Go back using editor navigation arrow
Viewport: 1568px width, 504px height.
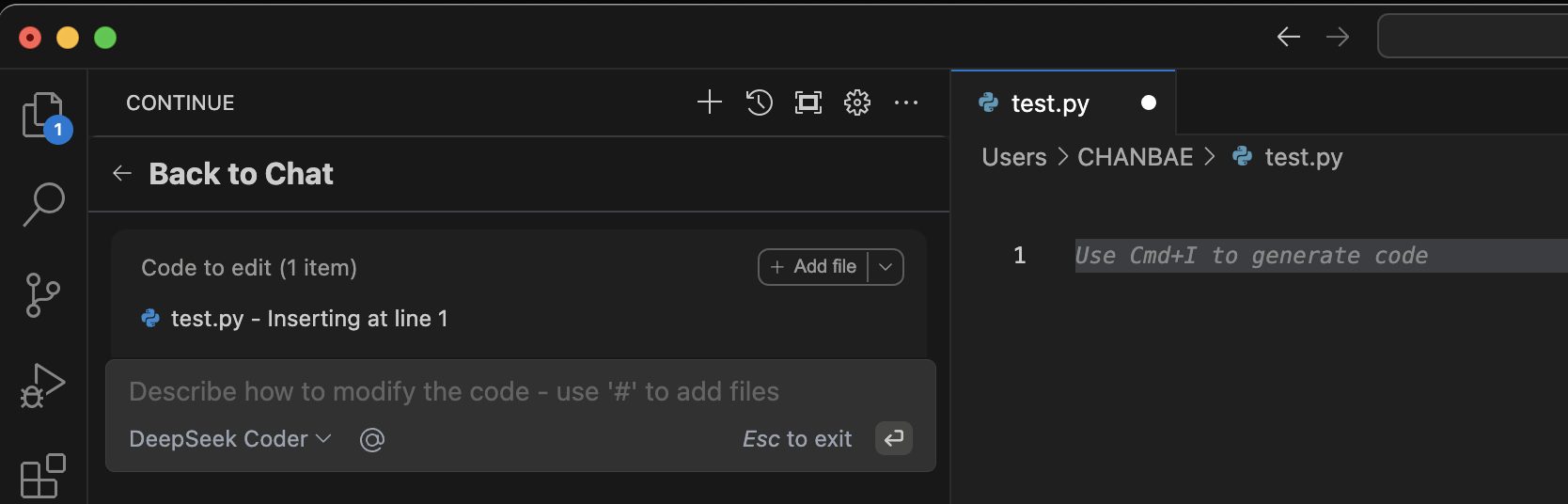click(x=1289, y=37)
